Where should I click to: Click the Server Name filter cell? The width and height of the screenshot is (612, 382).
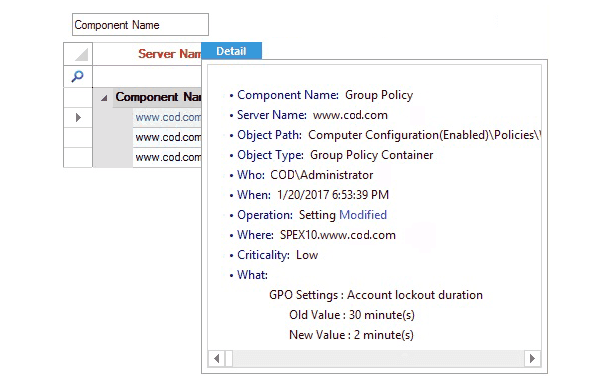click(147, 76)
